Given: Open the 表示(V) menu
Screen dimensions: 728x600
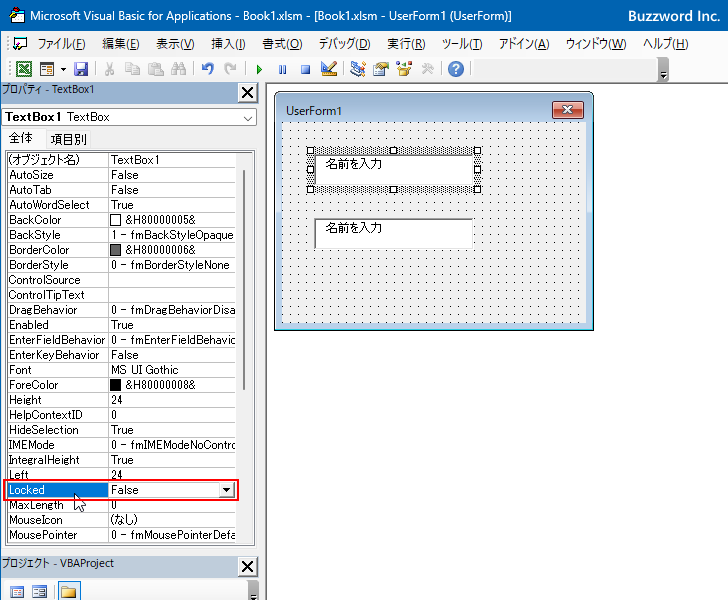Looking at the screenshot, I should click(175, 44).
